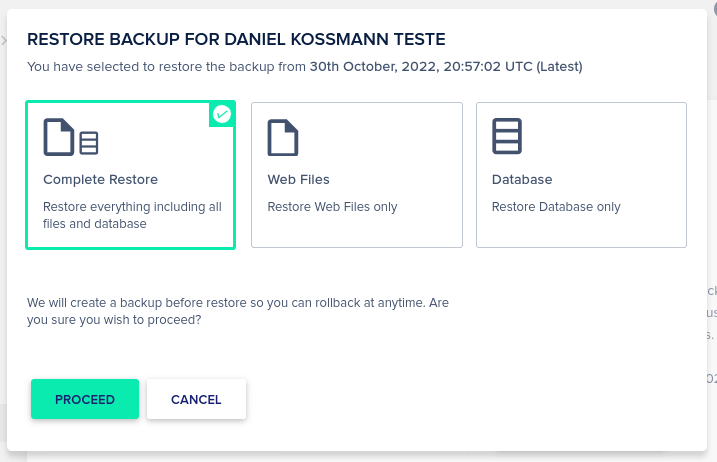Choose the Web Files restore option
The height and width of the screenshot is (462, 717).
point(357,175)
